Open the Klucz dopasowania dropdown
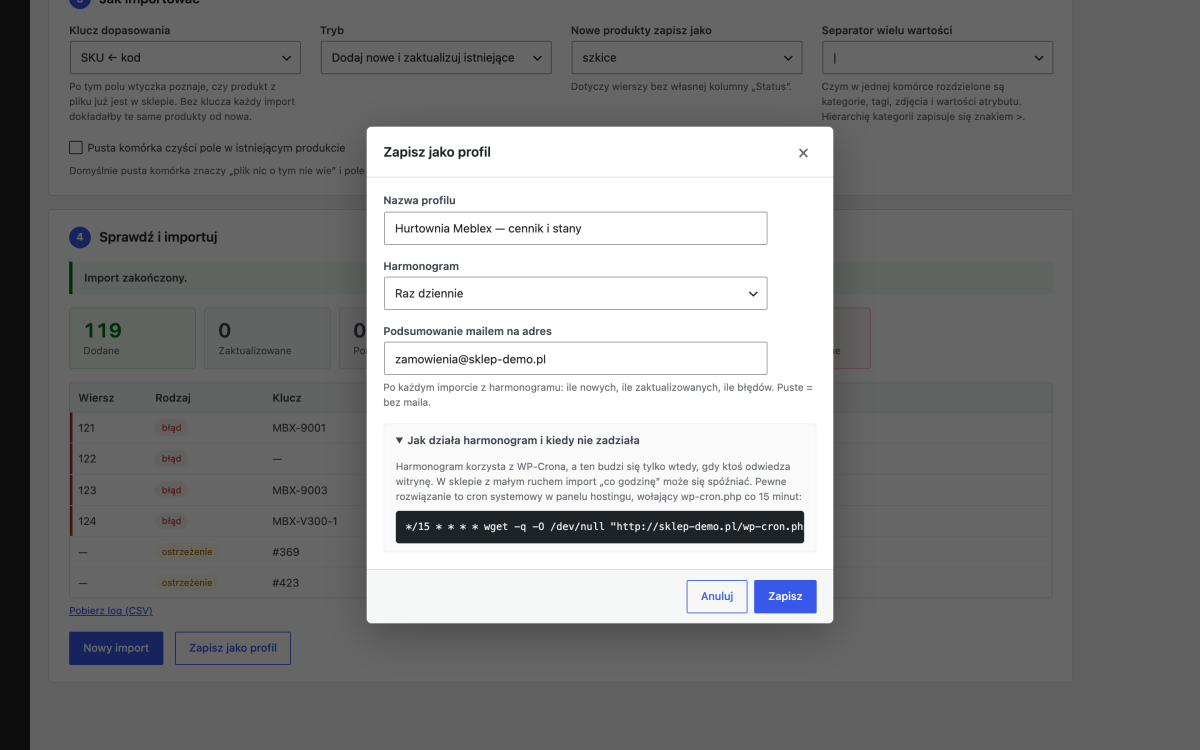1200x750 pixels. click(185, 57)
